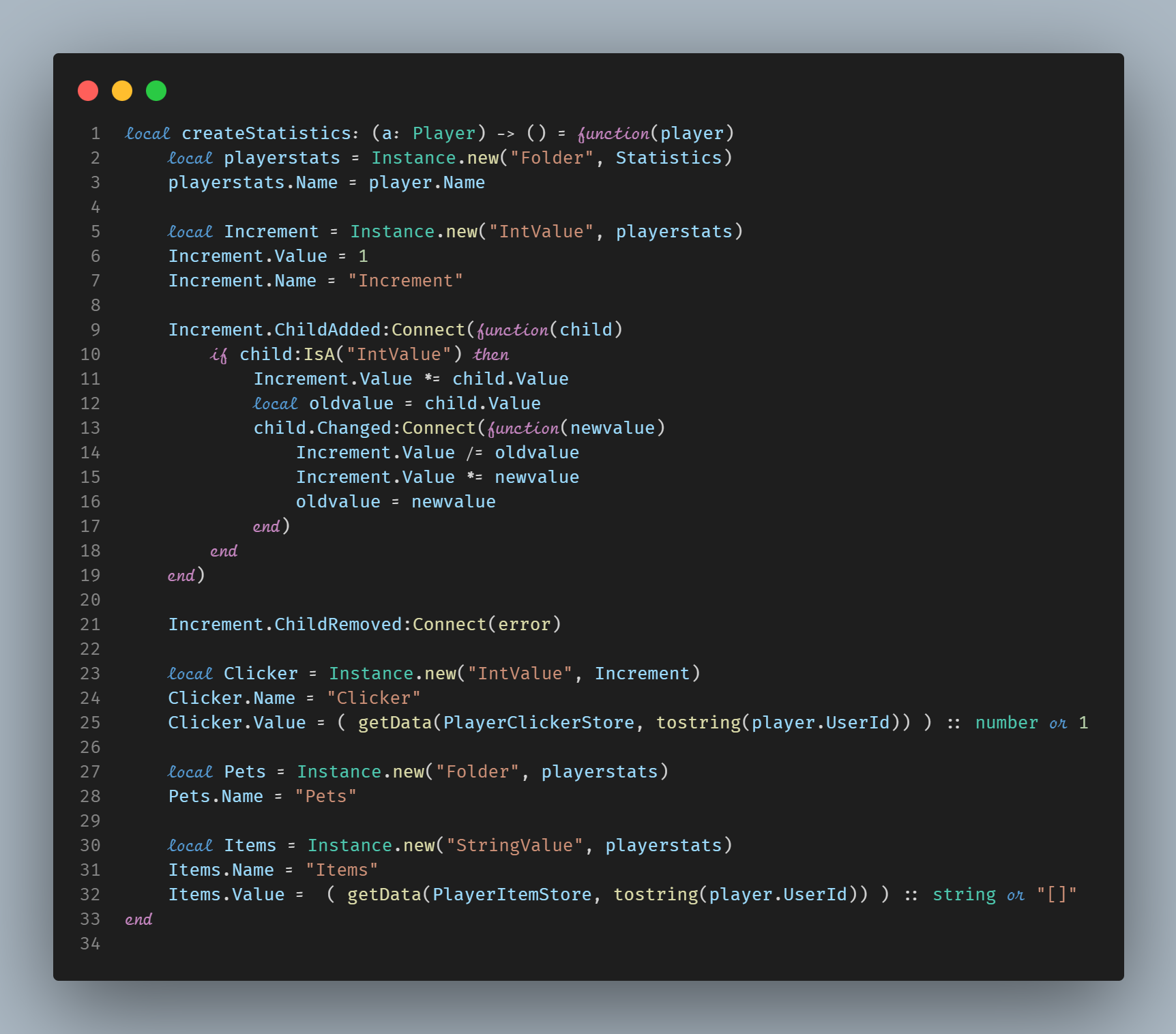The image size is (1176, 1034).
Task: Click 'PlayerItemStore' on line 32
Action: pyautogui.click(x=512, y=894)
